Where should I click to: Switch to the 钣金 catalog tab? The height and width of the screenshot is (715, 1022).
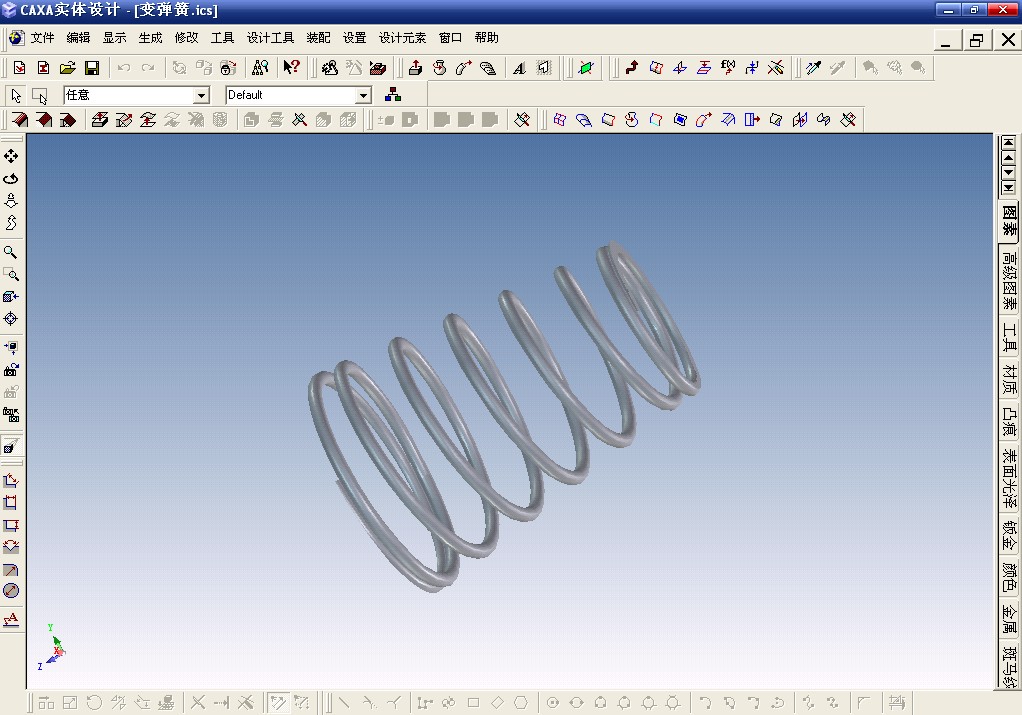pos(1009,536)
